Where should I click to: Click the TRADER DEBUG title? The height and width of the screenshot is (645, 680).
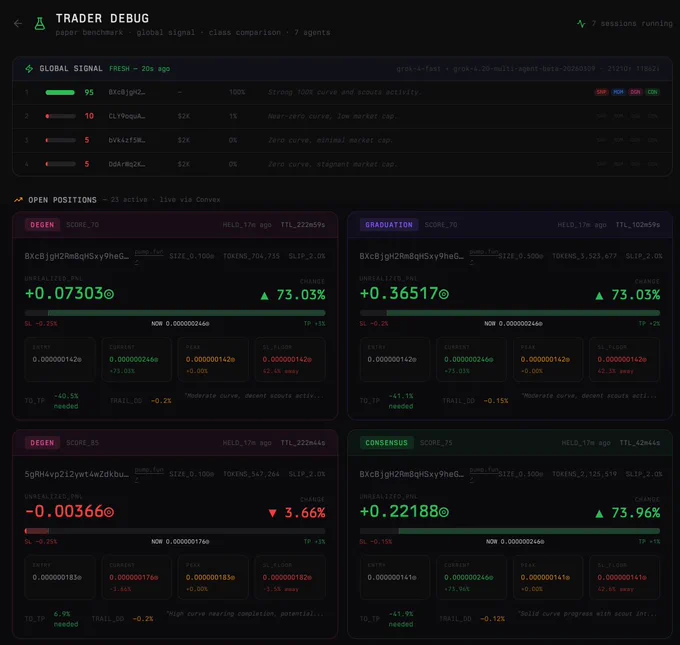pos(102,18)
